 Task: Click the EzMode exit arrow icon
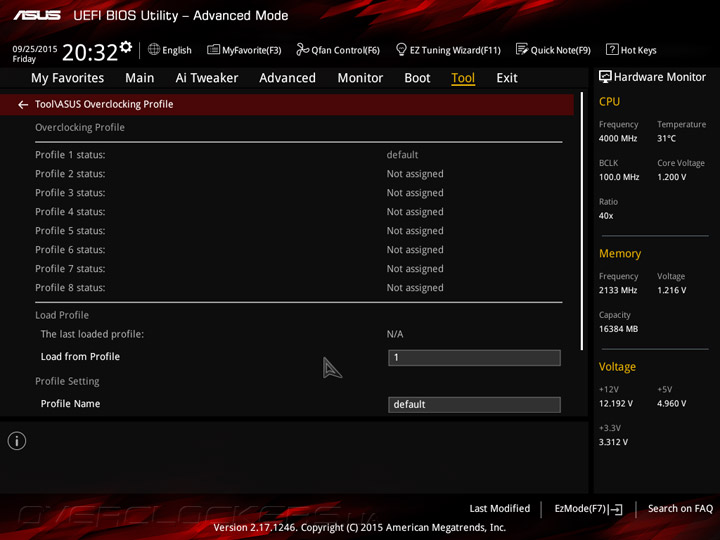click(617, 509)
